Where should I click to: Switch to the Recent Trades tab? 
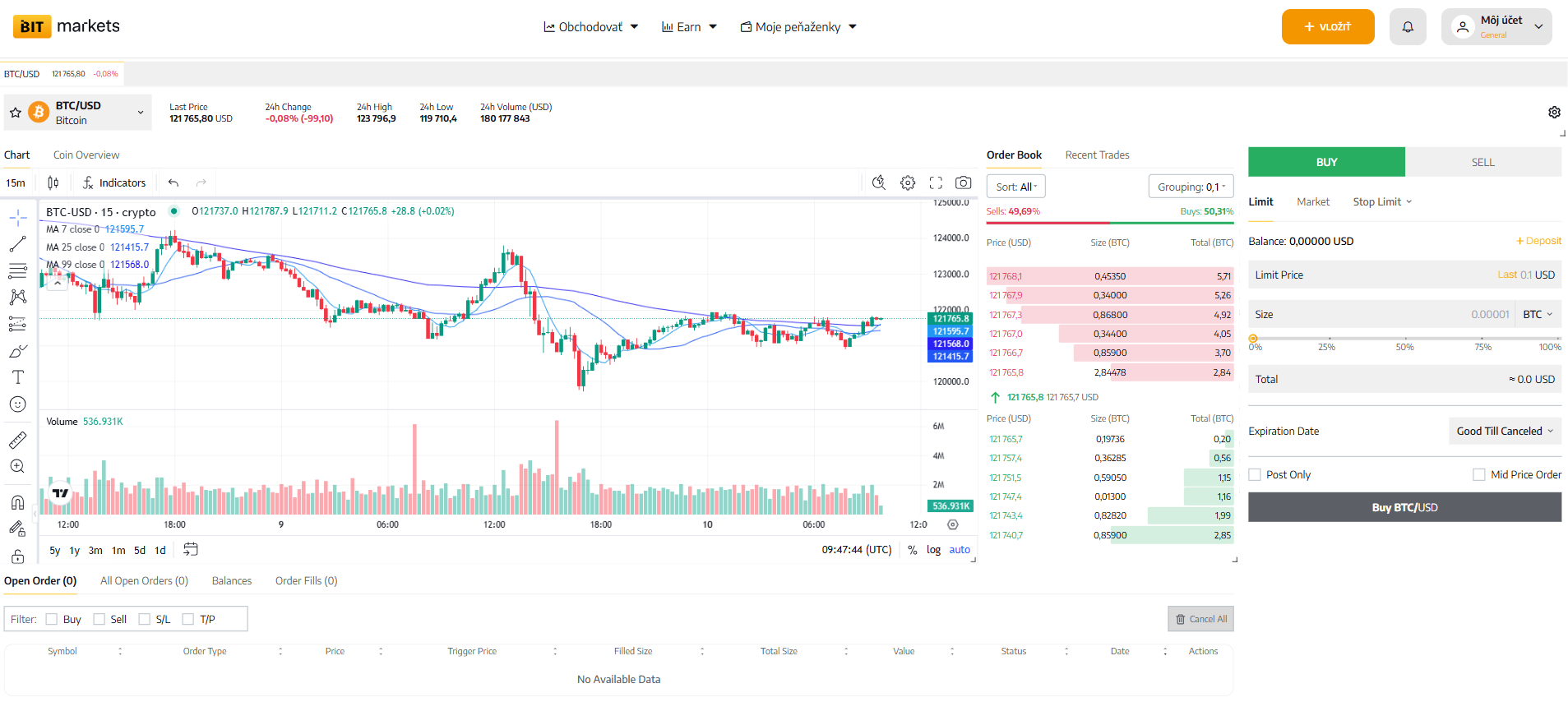[x=1097, y=155]
